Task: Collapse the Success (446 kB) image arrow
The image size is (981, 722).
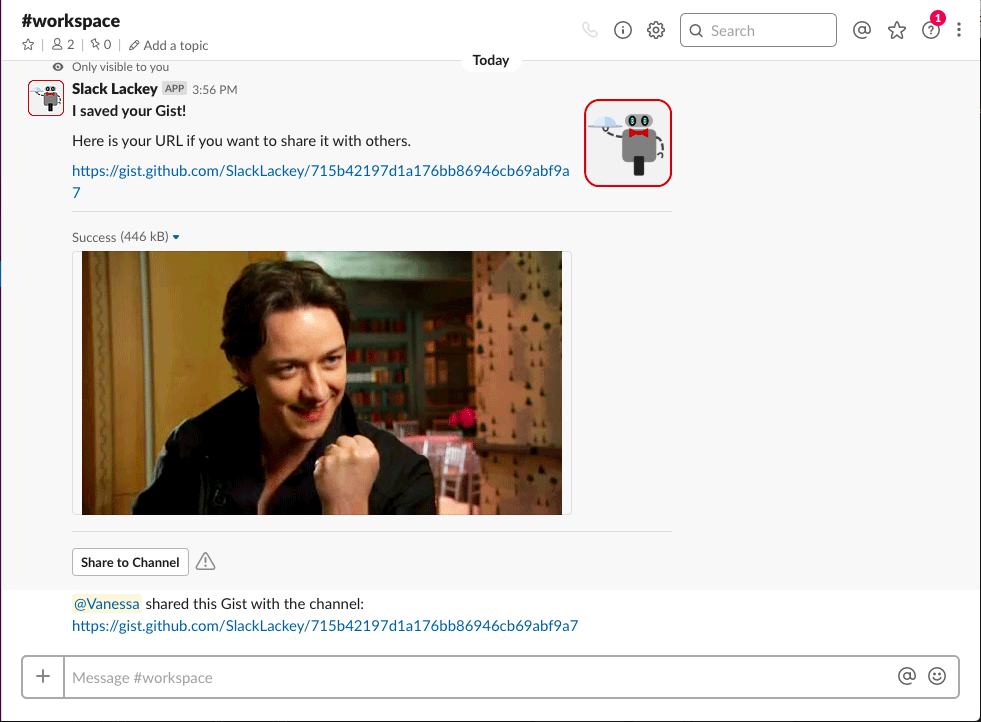Action: click(176, 237)
